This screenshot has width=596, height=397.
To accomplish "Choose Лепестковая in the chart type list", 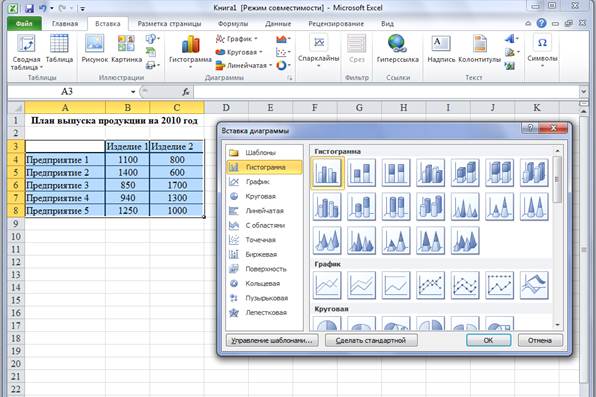I will tap(264, 312).
